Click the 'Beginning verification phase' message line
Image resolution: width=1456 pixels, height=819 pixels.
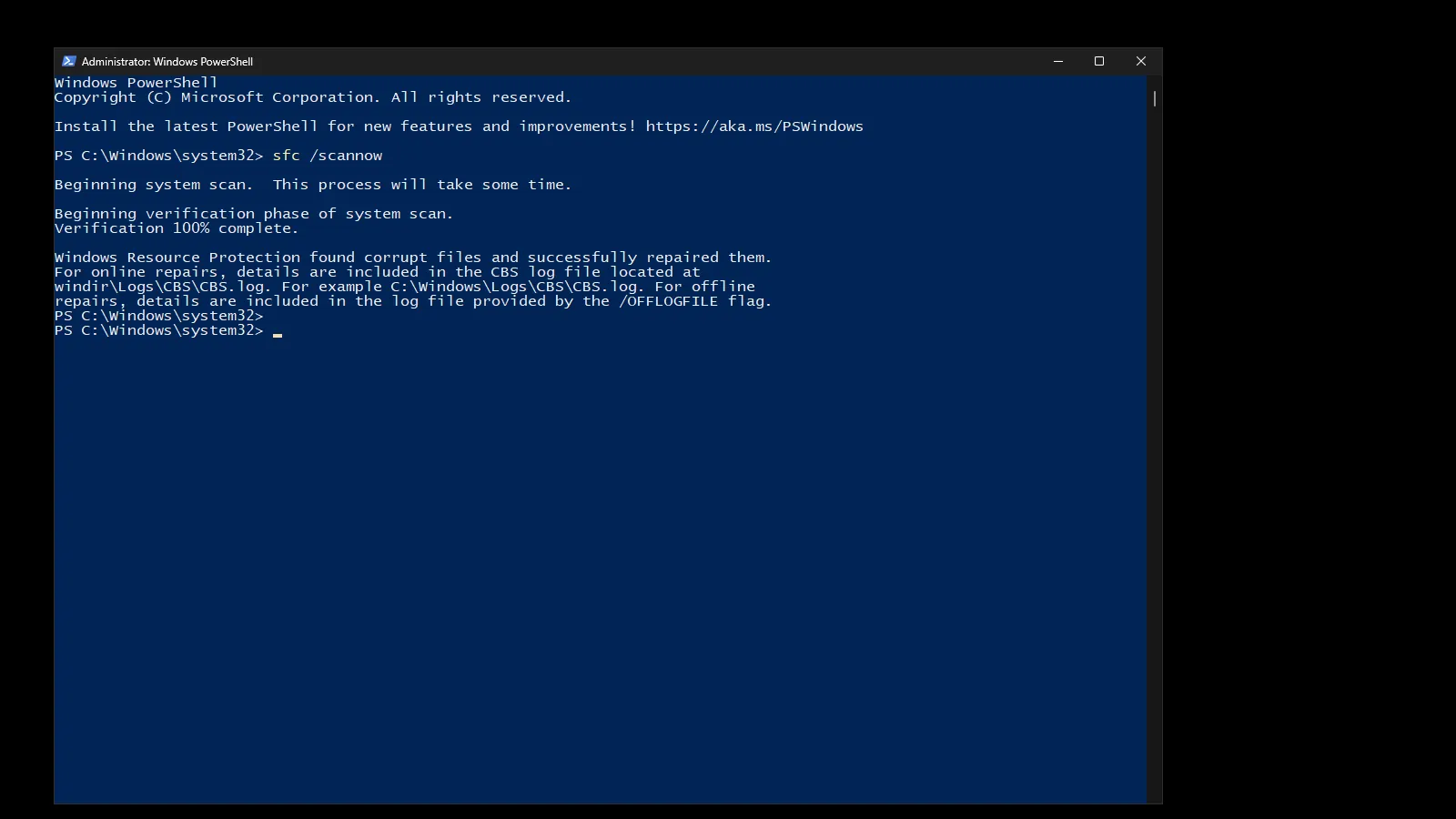pos(253,213)
